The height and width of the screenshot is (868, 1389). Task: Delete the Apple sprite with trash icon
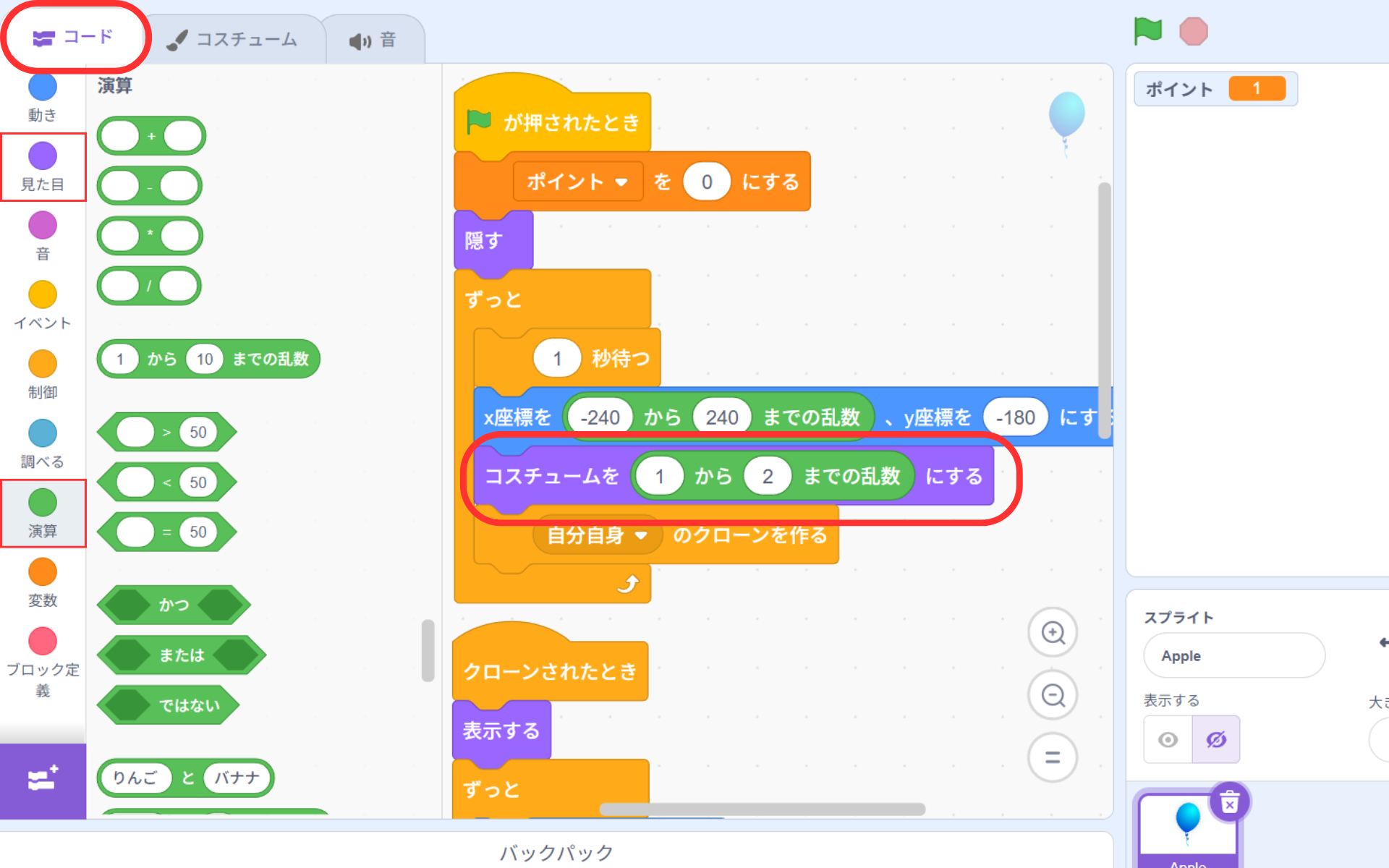(x=1229, y=802)
